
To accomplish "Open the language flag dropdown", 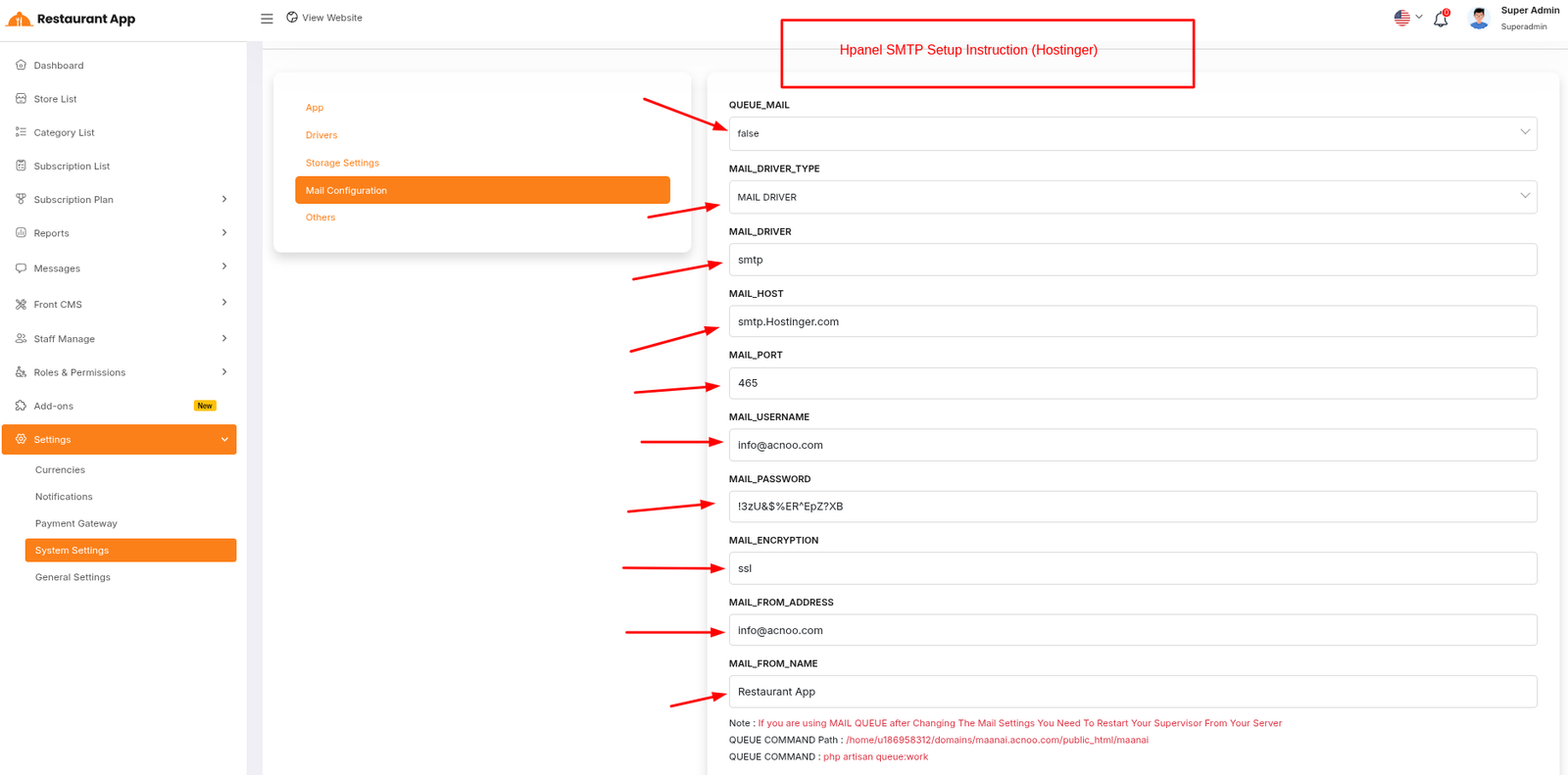I will tap(1407, 18).
